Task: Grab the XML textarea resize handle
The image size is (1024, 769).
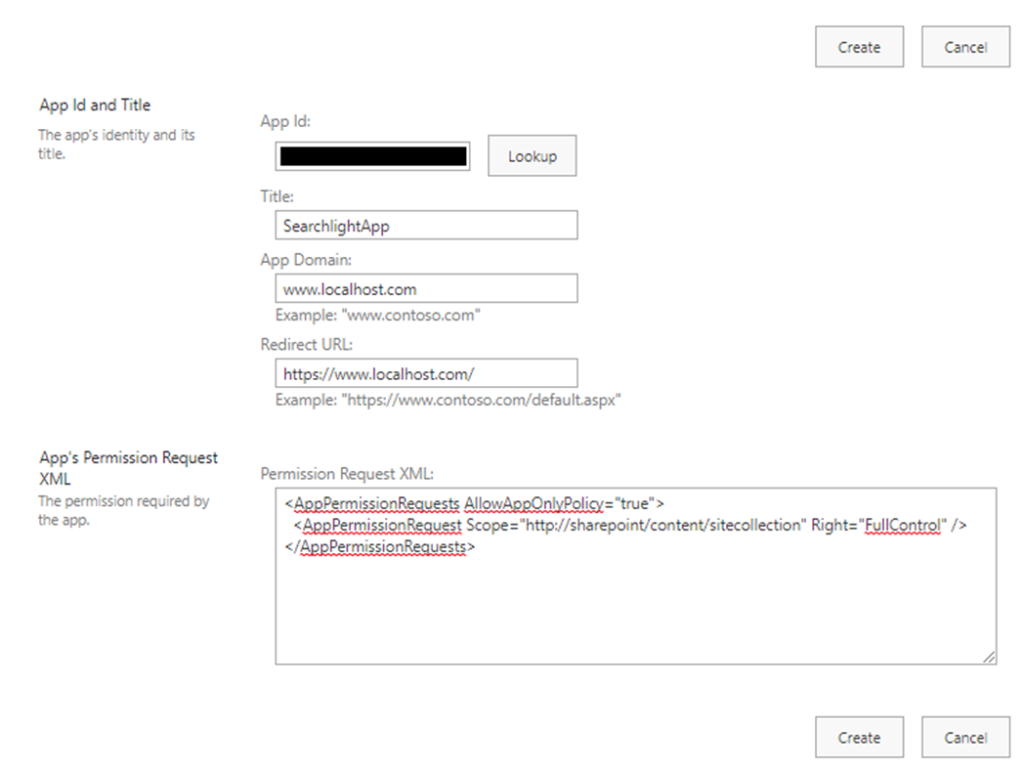Action: click(988, 656)
